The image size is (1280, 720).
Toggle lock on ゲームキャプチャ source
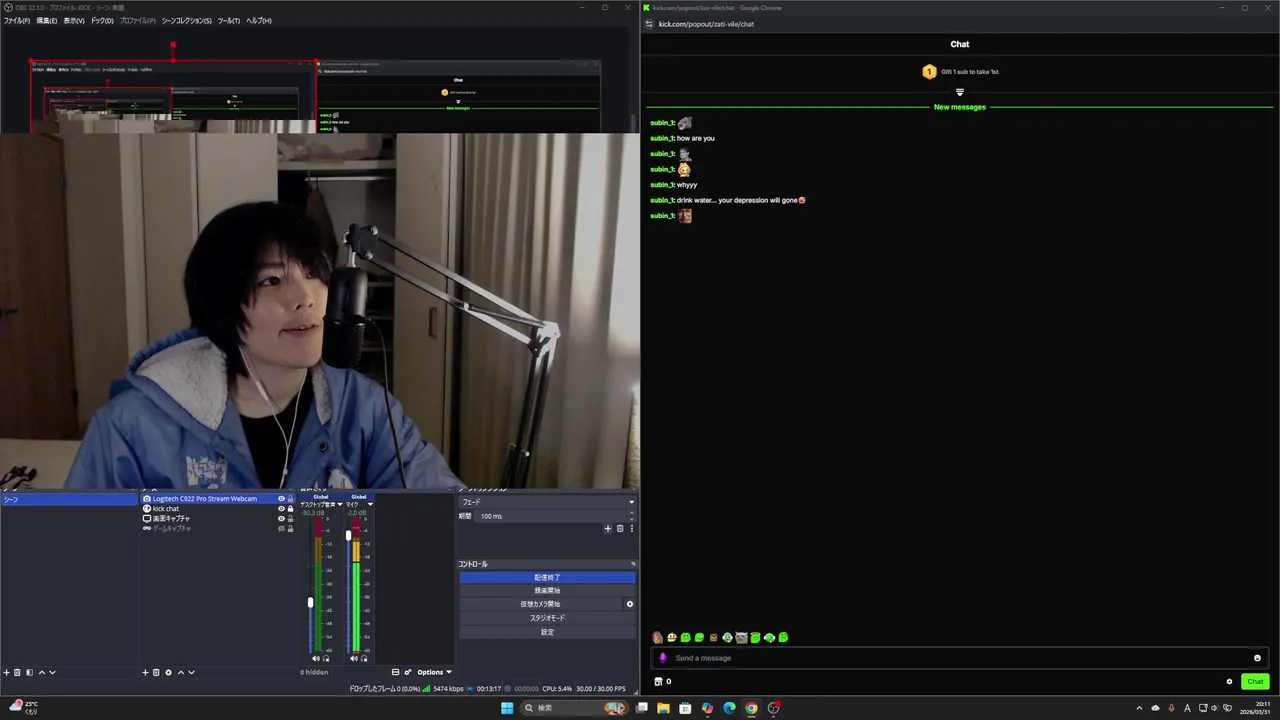click(291, 528)
